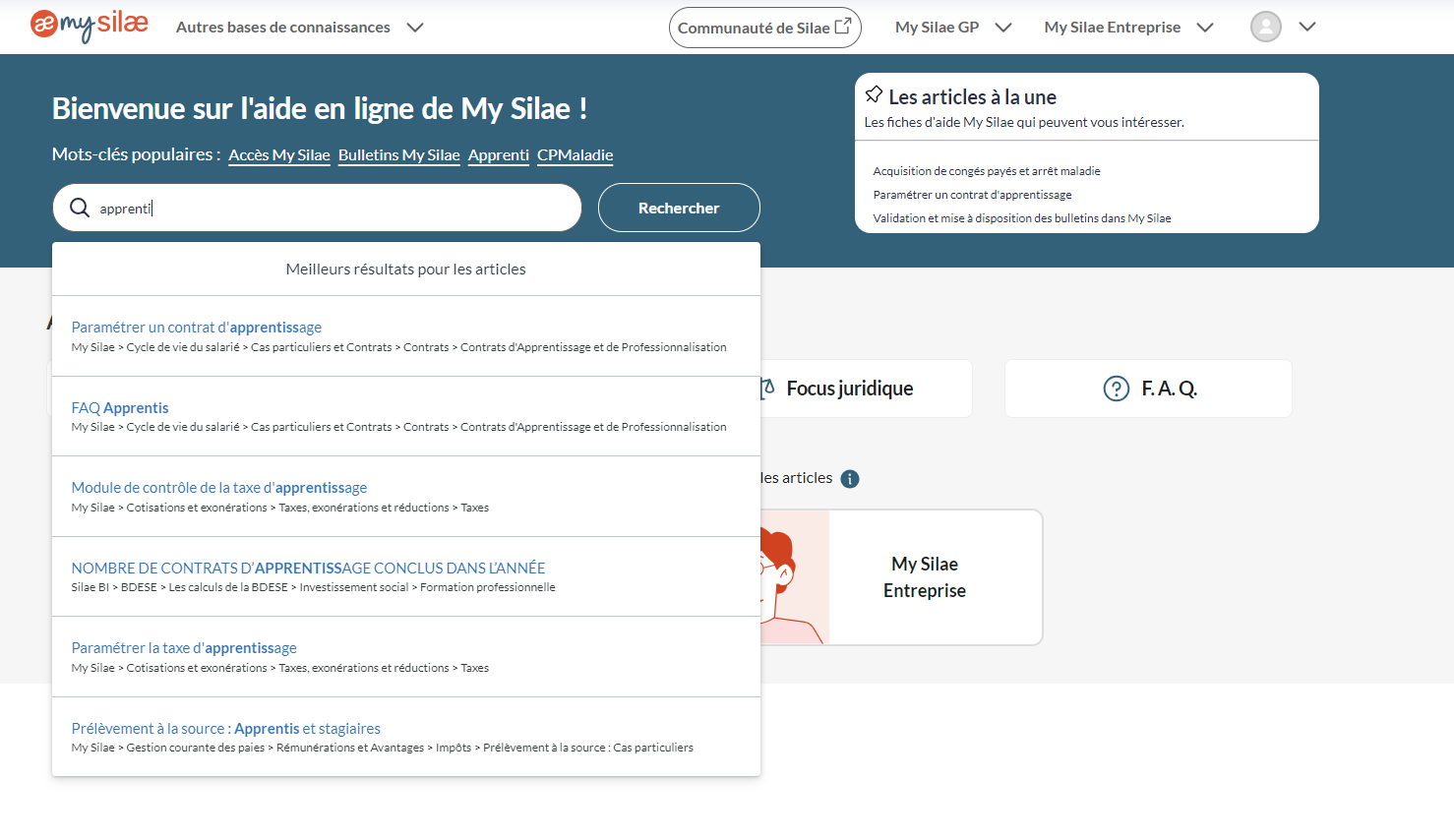Select the scales icon beside Focus juridique
Image resolution: width=1454 pixels, height=840 pixels.
pos(766,388)
